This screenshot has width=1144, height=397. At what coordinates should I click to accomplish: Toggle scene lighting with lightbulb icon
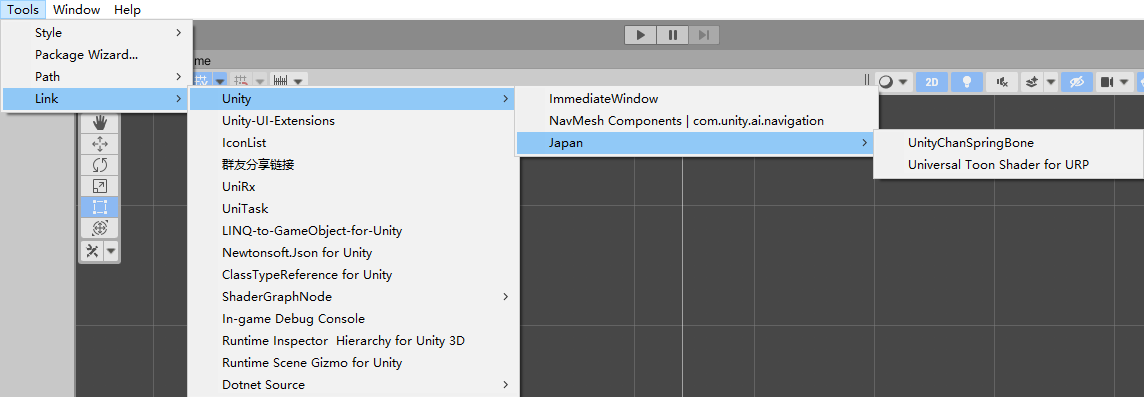(x=967, y=82)
